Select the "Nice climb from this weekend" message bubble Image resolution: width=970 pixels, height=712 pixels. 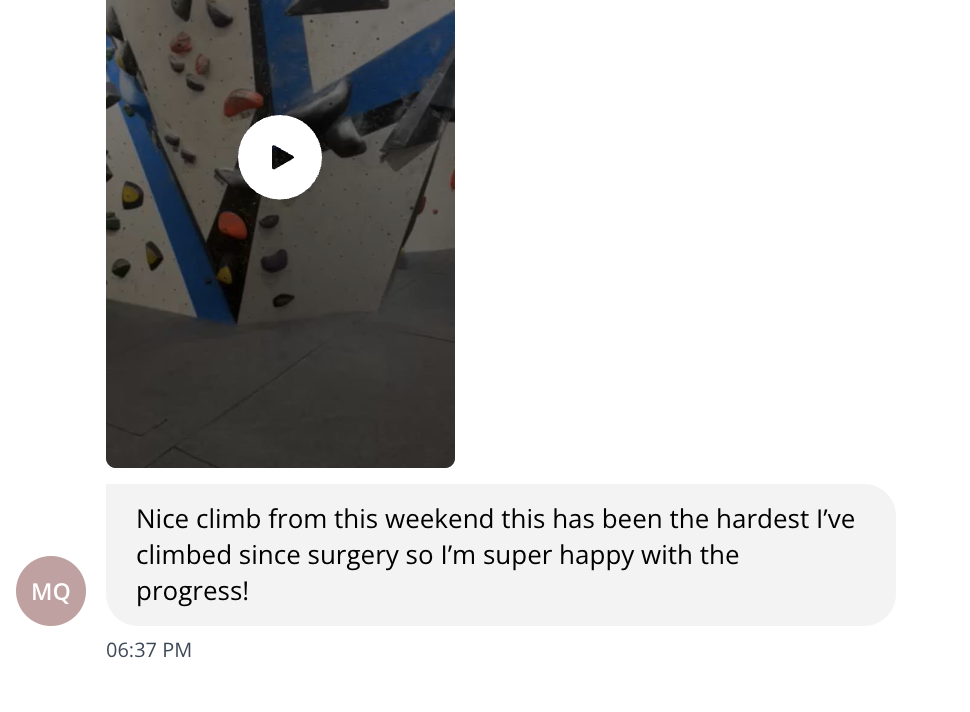click(500, 555)
